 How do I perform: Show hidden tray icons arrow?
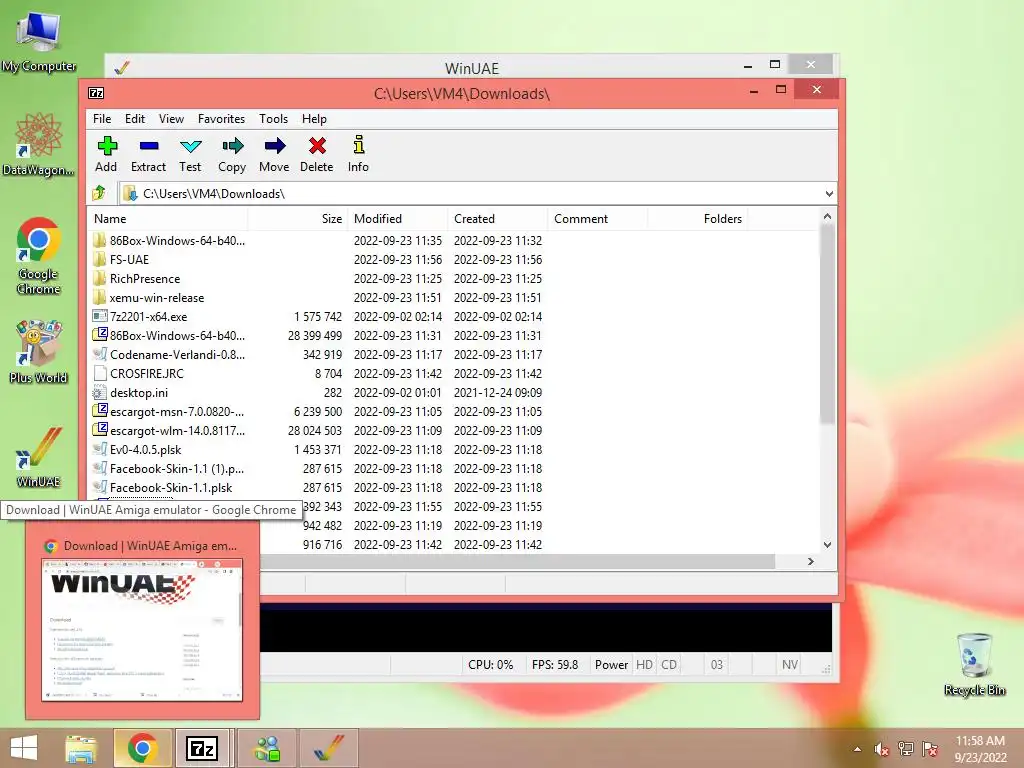click(x=857, y=749)
